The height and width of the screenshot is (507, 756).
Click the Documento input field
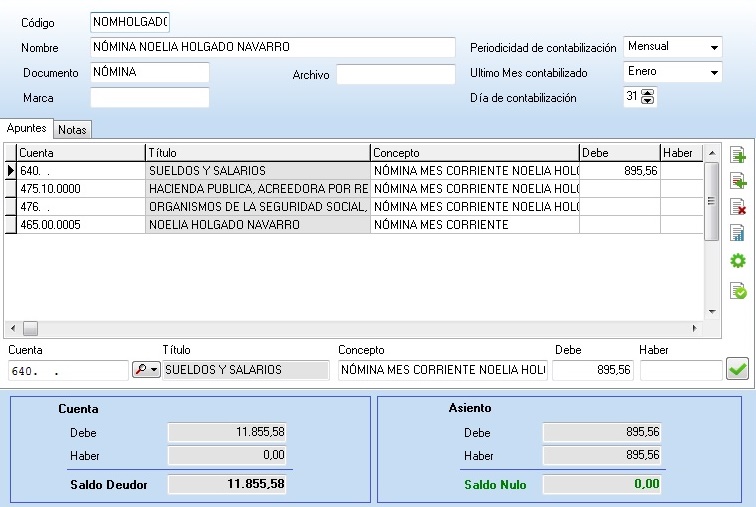coord(149,72)
